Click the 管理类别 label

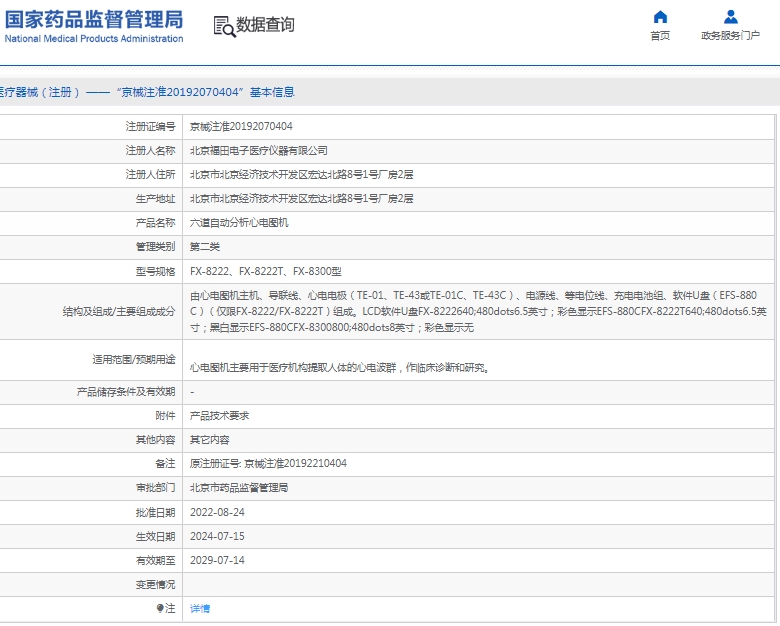pyautogui.click(x=156, y=247)
